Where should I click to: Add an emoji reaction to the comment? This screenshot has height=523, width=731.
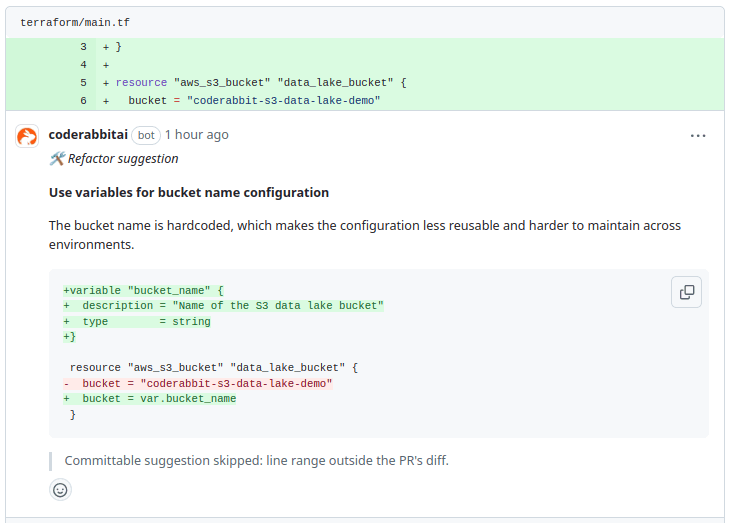[x=60, y=490]
